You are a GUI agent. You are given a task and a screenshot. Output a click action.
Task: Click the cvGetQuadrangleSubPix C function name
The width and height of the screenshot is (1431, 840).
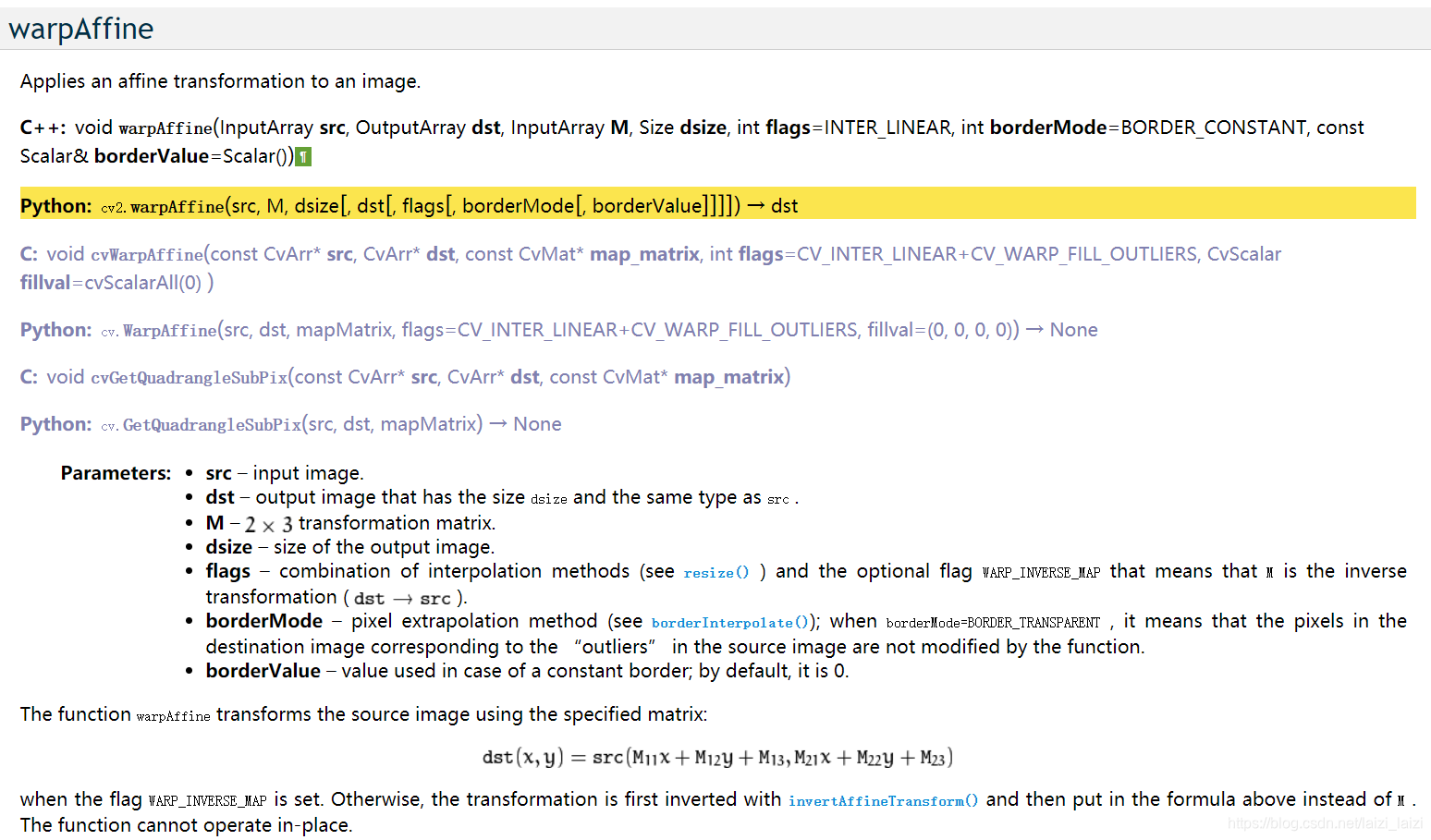coord(189,378)
